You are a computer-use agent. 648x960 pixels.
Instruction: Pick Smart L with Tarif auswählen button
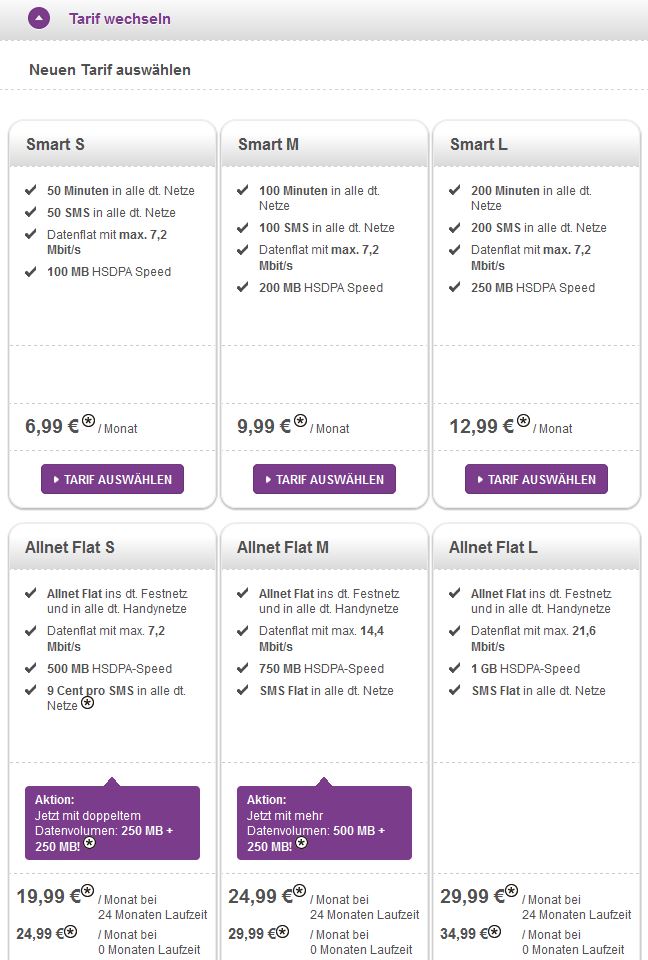tap(536, 479)
